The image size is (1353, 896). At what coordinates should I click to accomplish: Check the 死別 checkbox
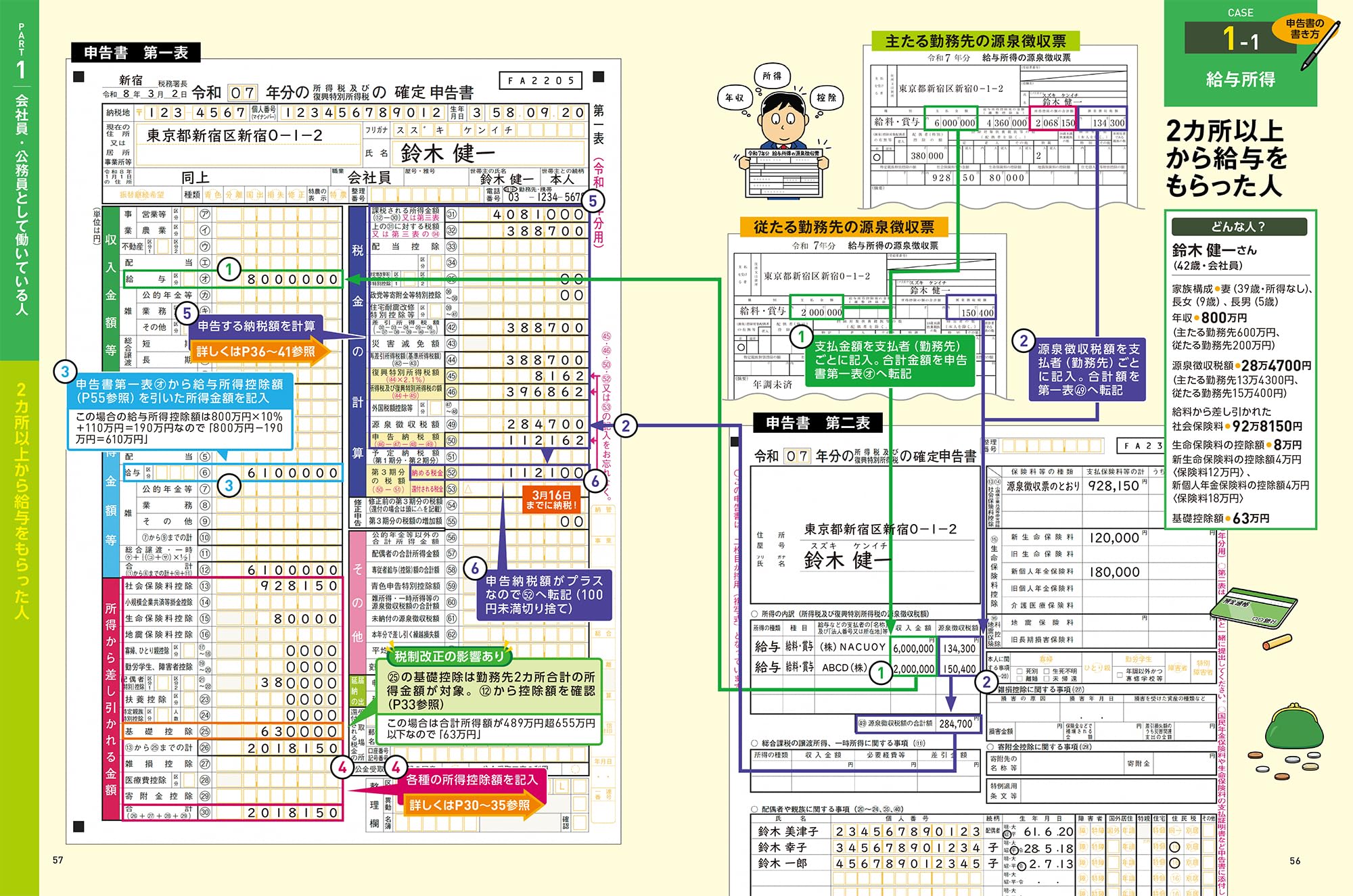[x=1020, y=671]
